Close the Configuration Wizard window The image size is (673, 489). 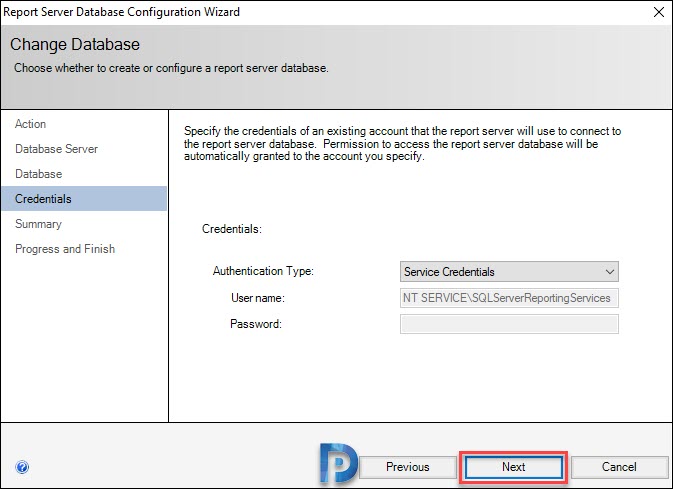pyautogui.click(x=659, y=12)
